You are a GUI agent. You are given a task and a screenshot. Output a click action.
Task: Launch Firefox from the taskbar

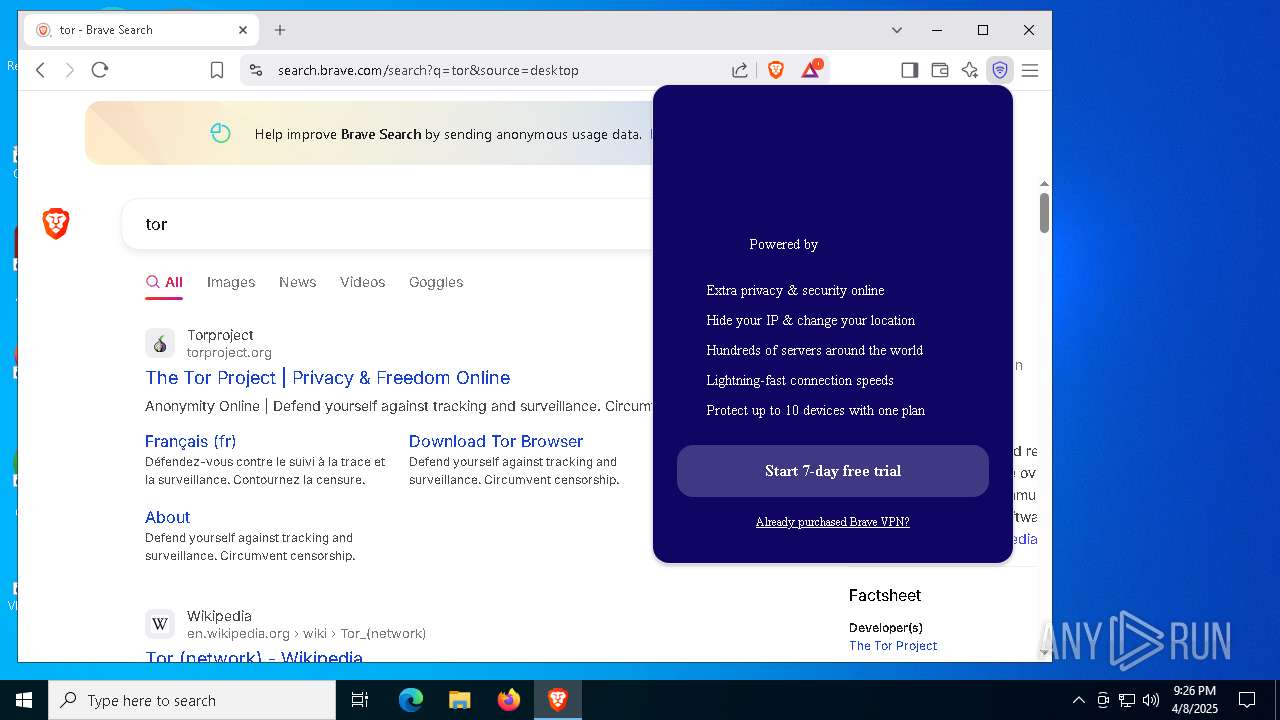point(509,700)
